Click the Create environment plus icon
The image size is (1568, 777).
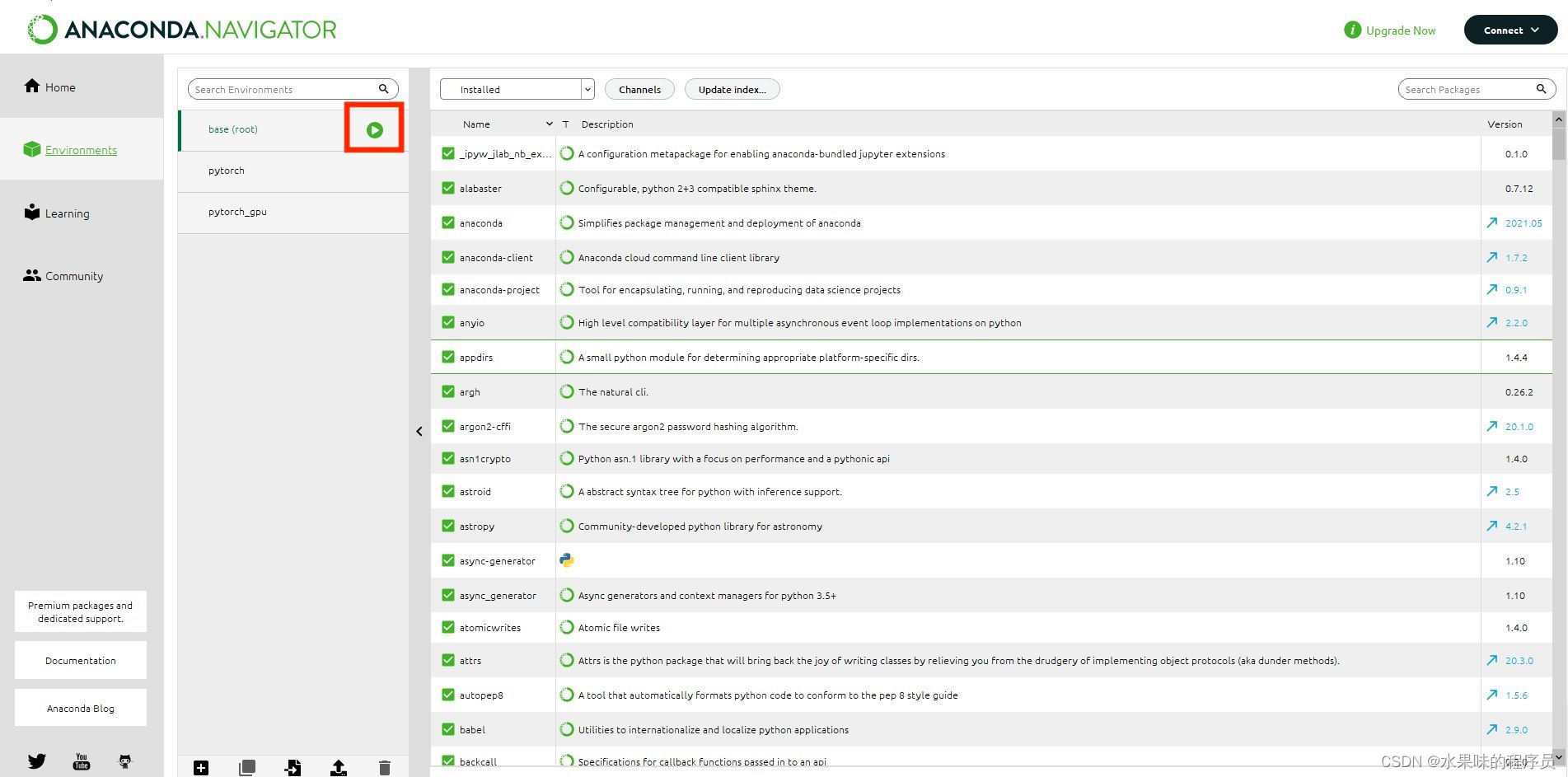pyautogui.click(x=201, y=768)
